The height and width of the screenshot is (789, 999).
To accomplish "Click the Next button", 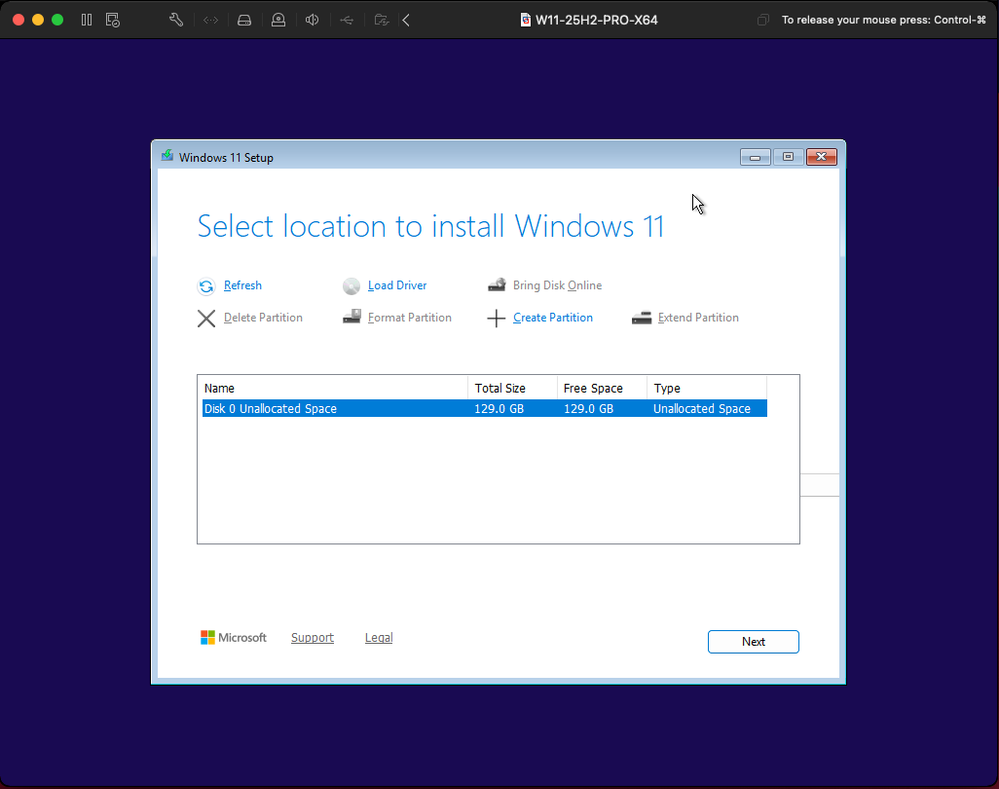I will (753, 642).
